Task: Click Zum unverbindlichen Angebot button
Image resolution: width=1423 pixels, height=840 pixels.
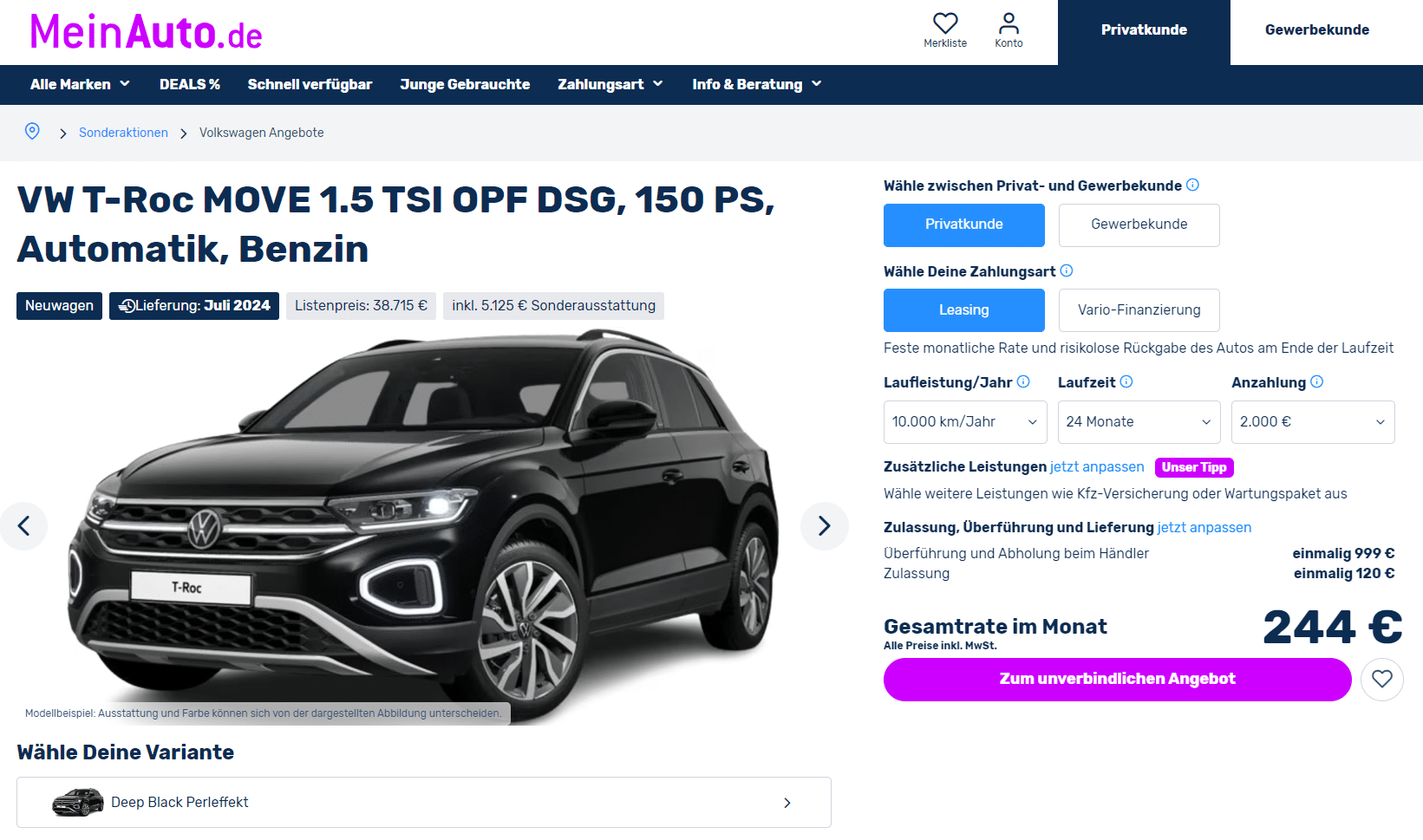Action: (x=1117, y=680)
